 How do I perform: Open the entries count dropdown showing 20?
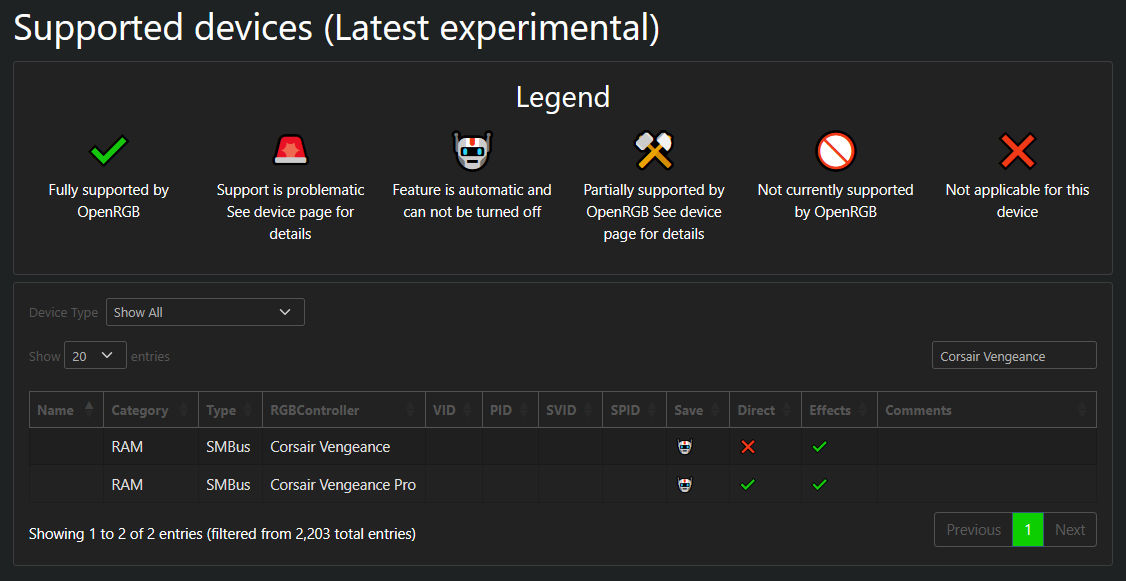[x=96, y=355]
